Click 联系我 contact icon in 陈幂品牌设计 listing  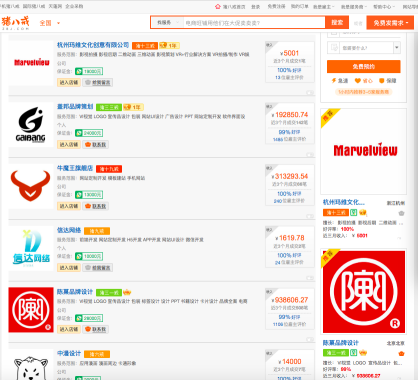tap(96, 329)
